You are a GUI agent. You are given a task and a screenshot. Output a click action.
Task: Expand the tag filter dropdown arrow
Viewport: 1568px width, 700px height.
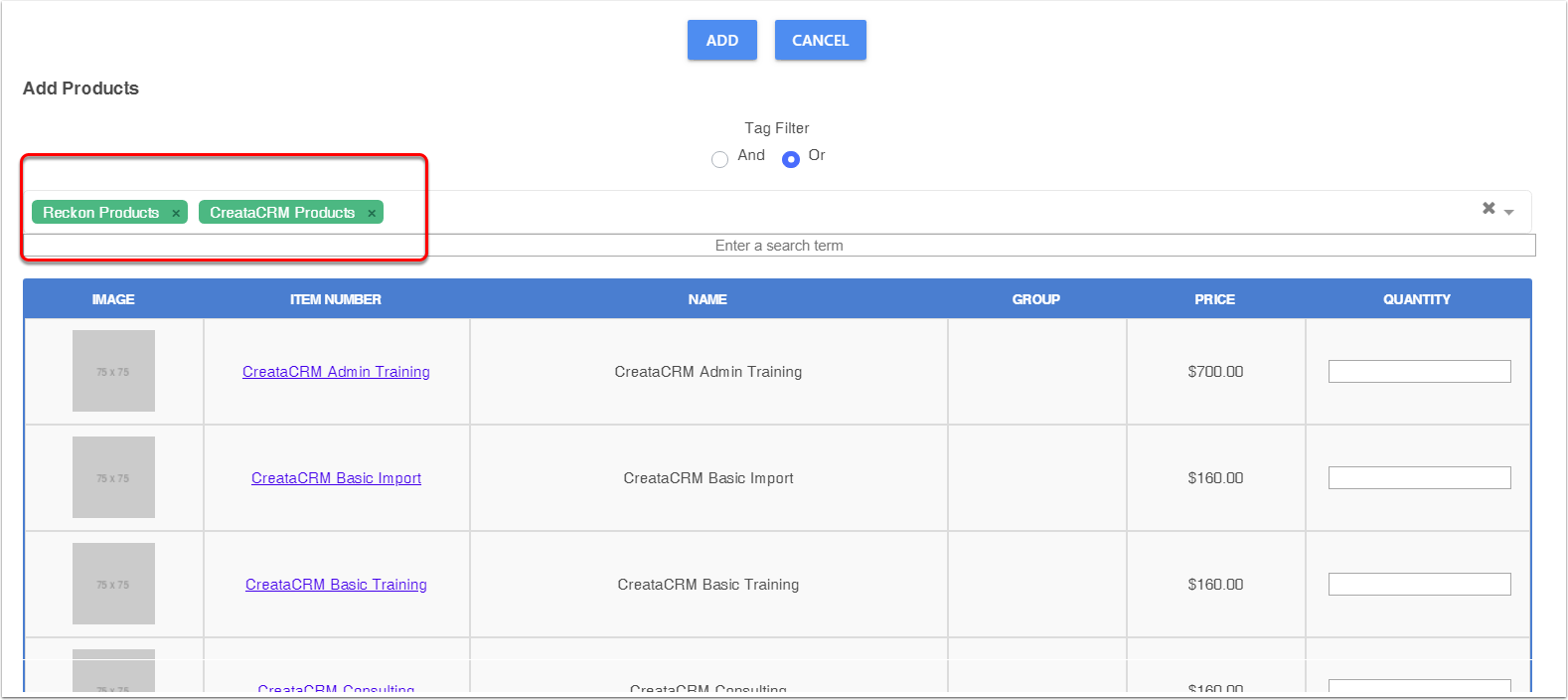pyautogui.click(x=1508, y=212)
